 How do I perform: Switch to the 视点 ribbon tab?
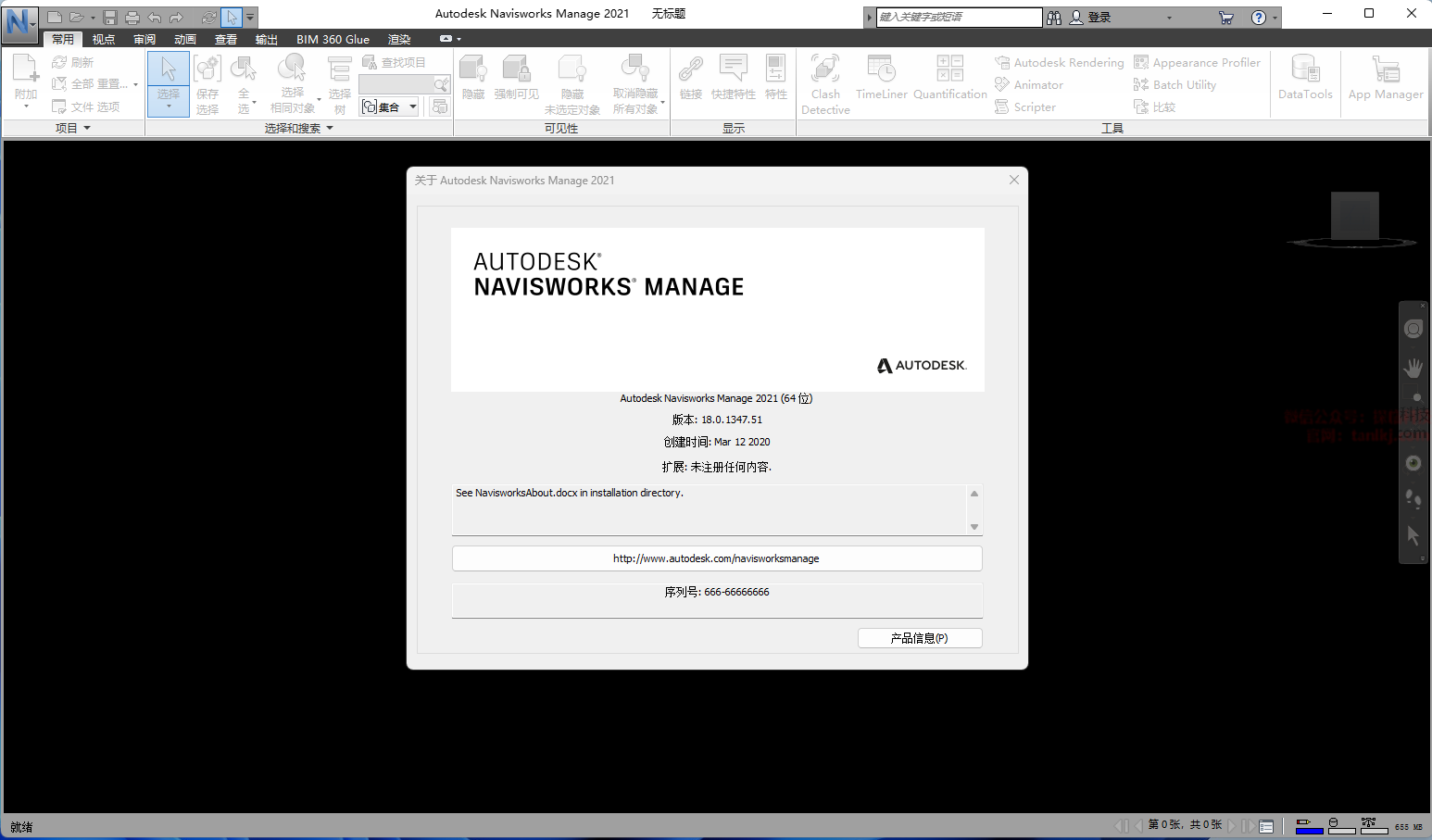pos(104,39)
